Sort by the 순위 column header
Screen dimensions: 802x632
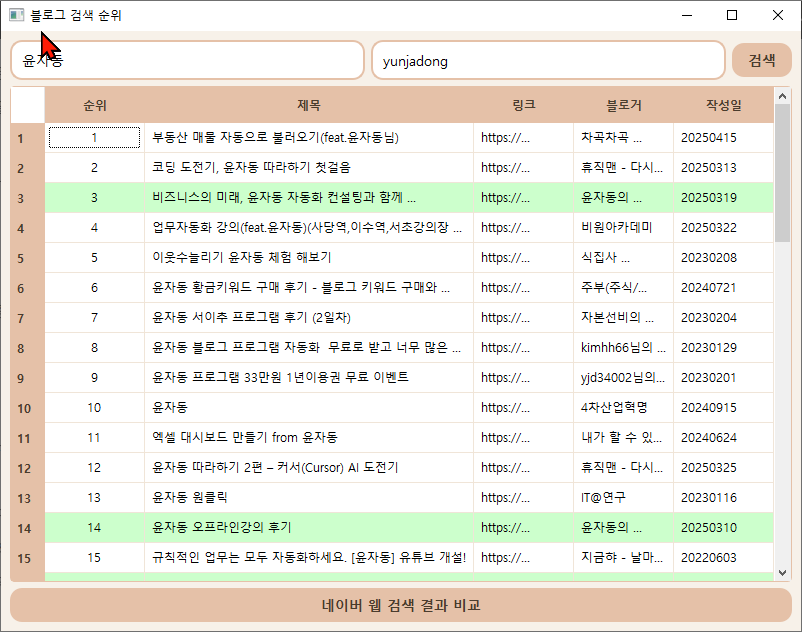(x=95, y=105)
